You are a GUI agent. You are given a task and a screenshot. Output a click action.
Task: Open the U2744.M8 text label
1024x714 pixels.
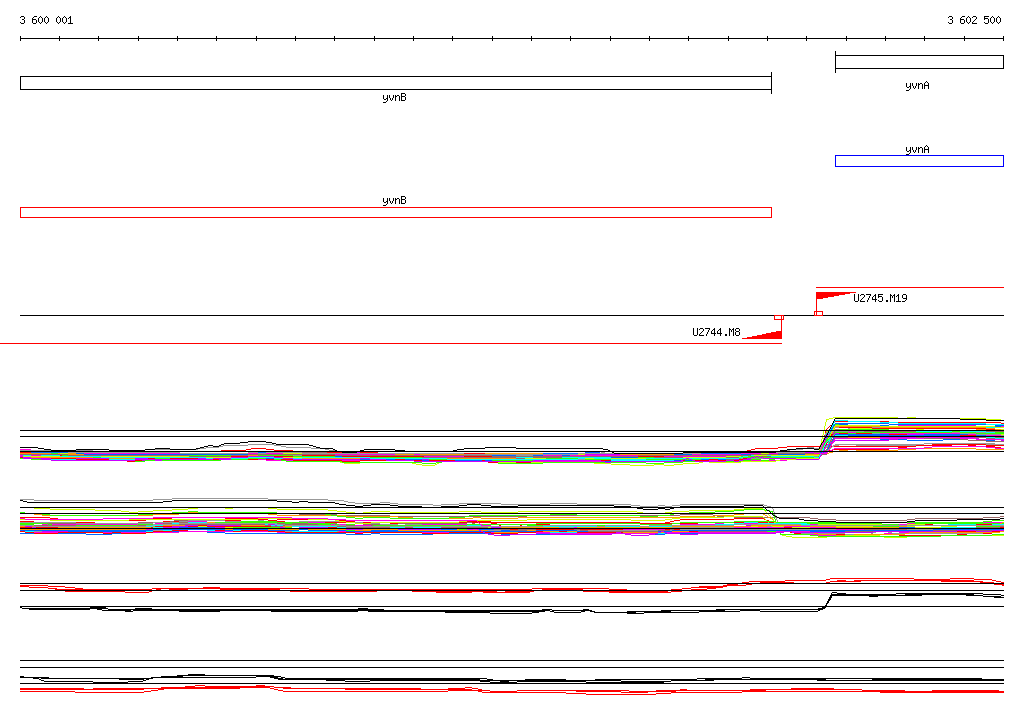tap(716, 333)
